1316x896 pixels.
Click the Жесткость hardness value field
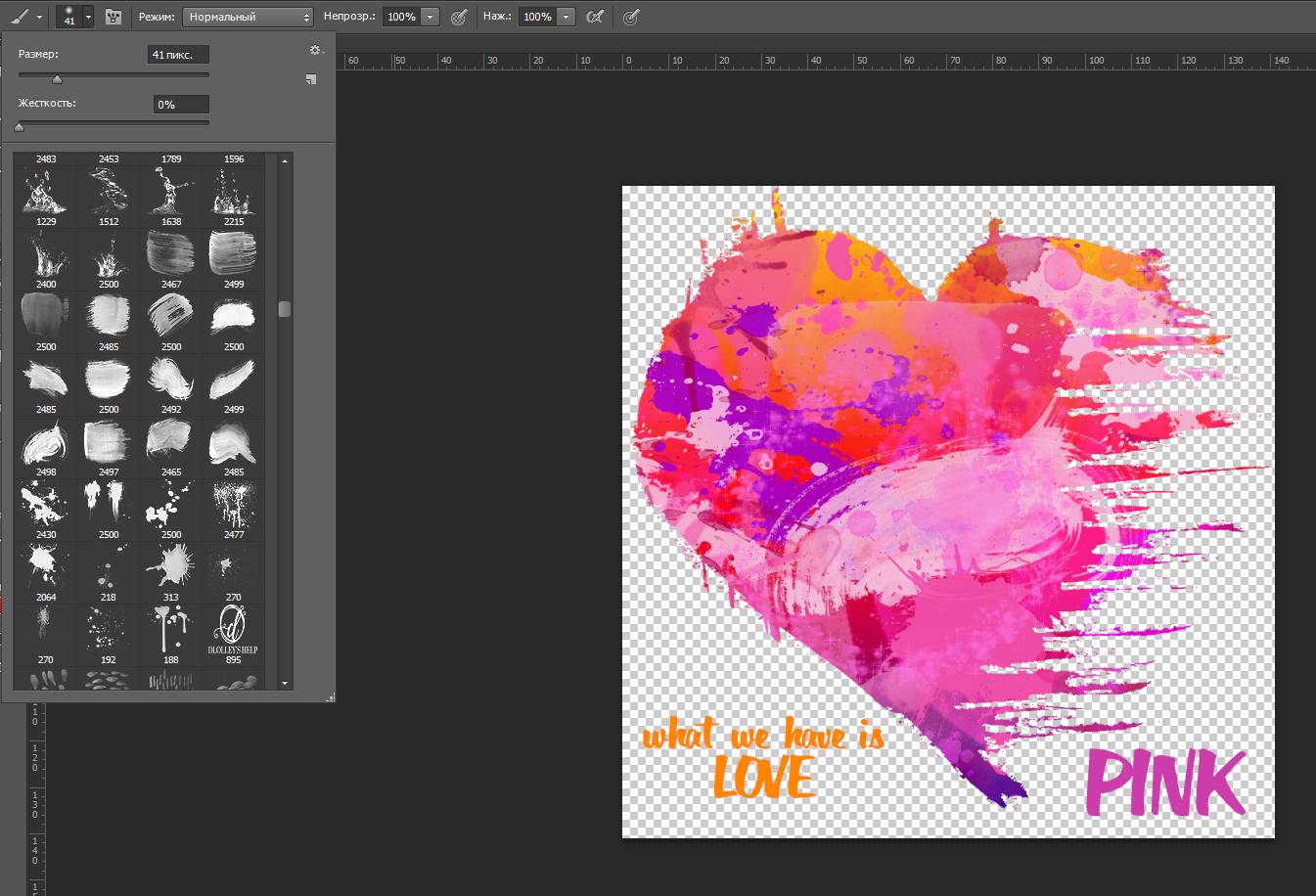[x=181, y=105]
